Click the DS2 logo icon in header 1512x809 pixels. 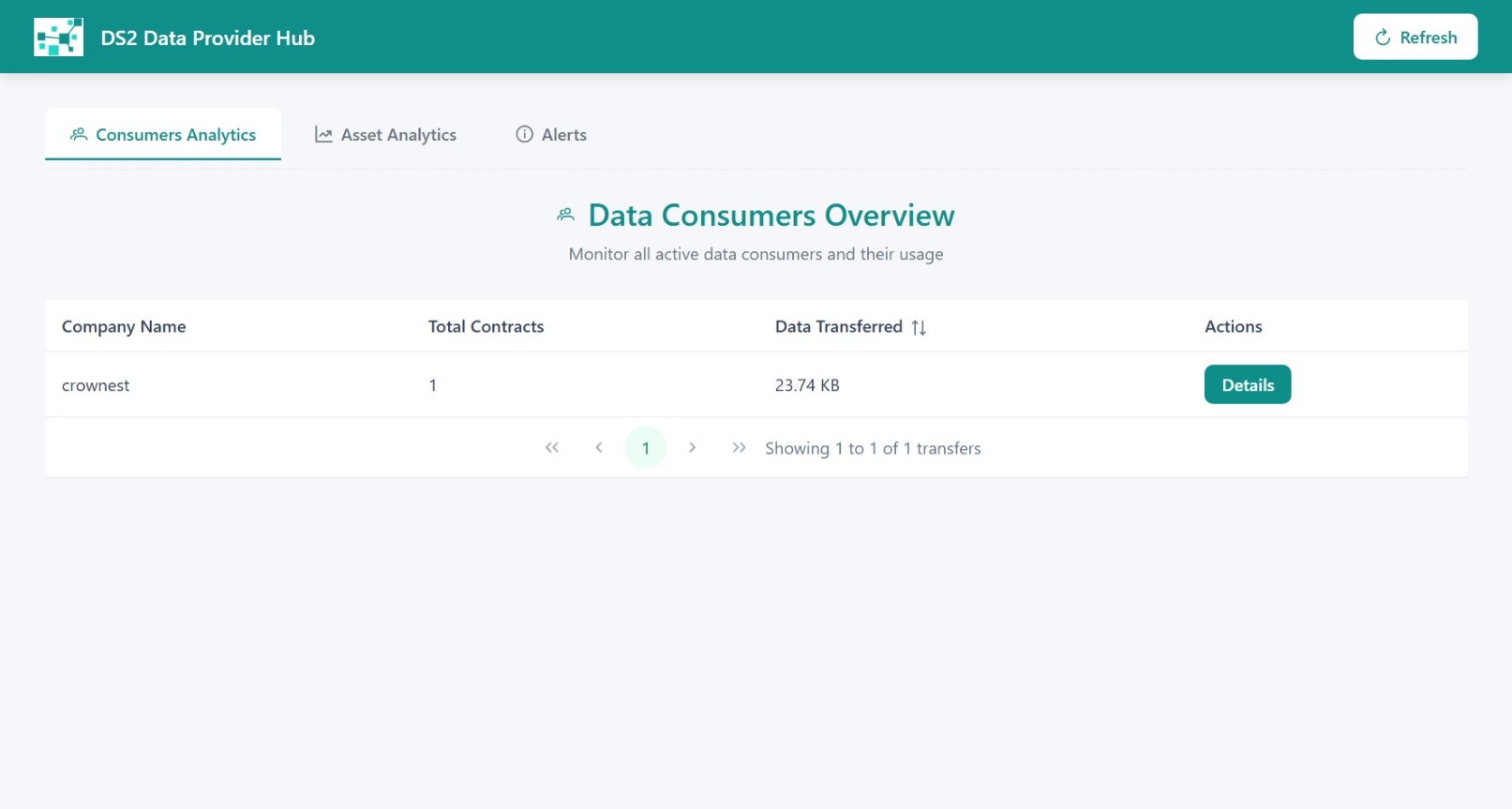[58, 37]
